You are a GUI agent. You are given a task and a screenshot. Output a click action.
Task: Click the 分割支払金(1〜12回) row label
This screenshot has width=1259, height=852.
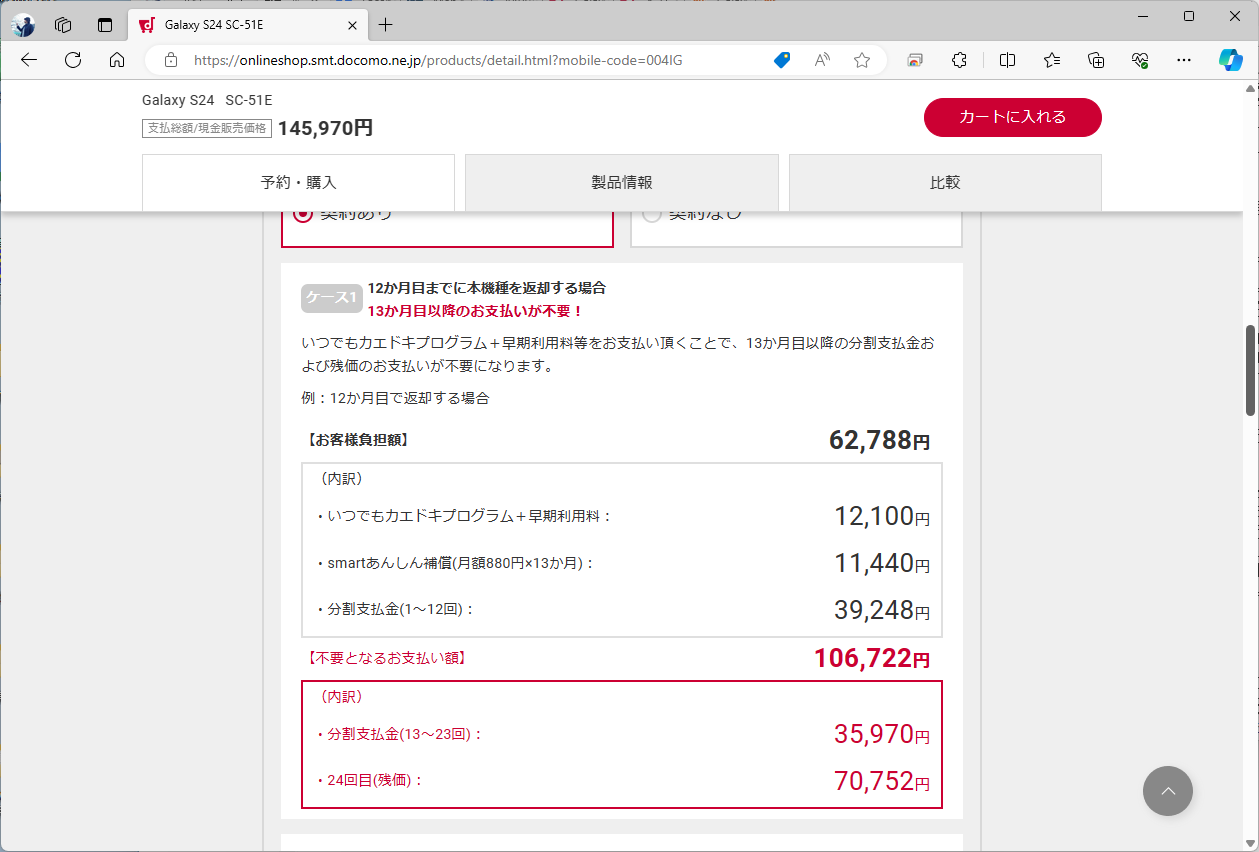(x=395, y=609)
